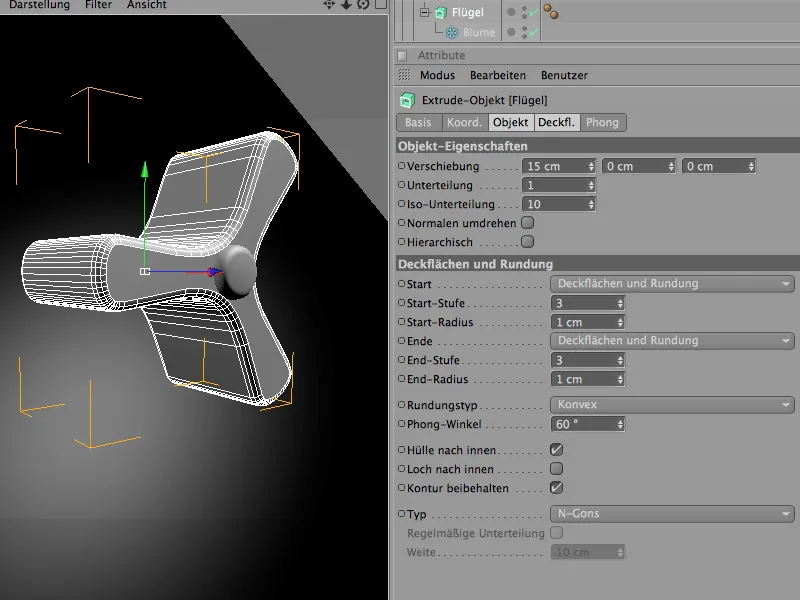The image size is (800, 600).
Task: Click the viewport pan (move camera) icon
Action: click(328, 5)
